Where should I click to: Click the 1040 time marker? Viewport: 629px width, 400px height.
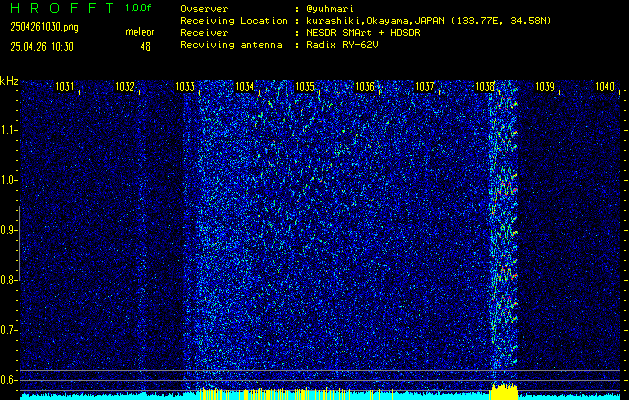pyautogui.click(x=605, y=86)
